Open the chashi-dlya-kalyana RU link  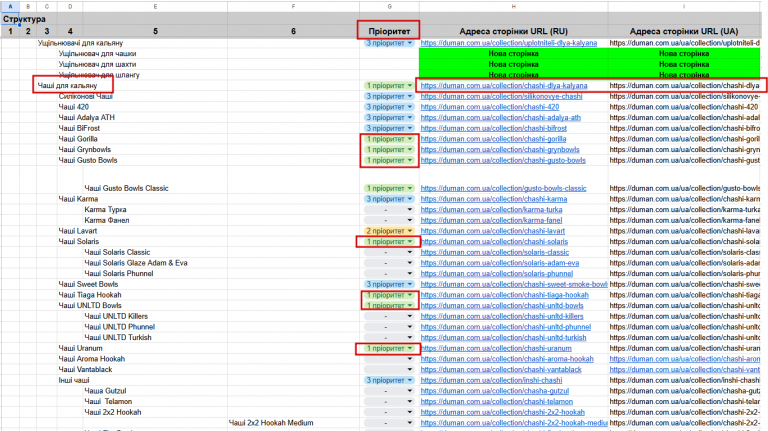(x=504, y=86)
